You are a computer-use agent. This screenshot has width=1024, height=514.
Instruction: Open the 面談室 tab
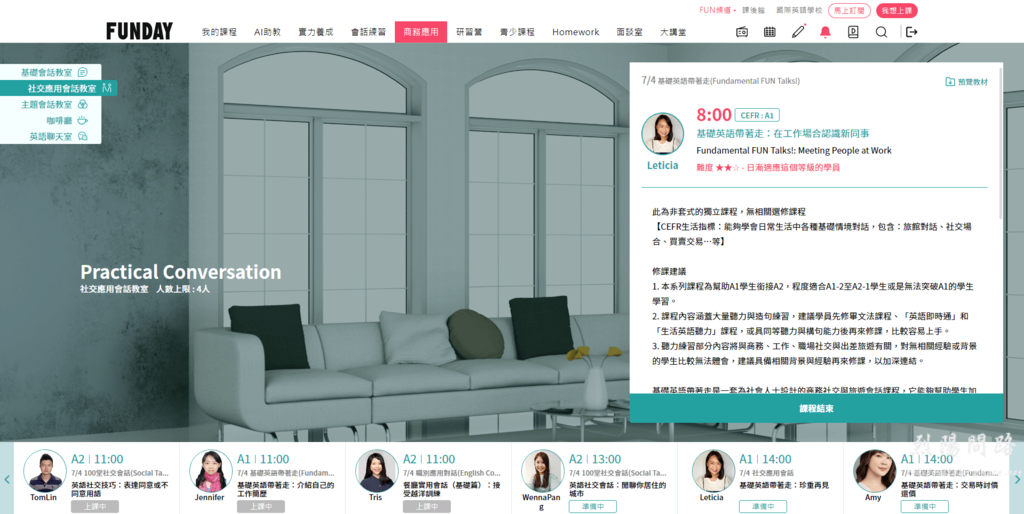click(629, 31)
